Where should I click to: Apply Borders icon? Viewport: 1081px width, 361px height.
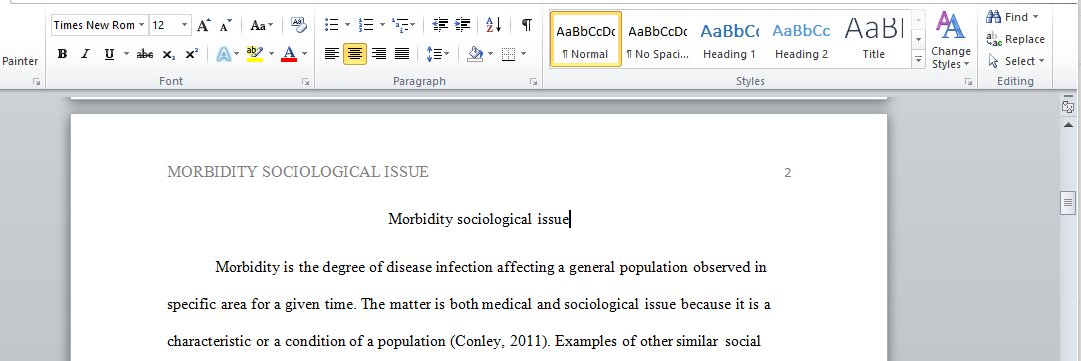[509, 54]
